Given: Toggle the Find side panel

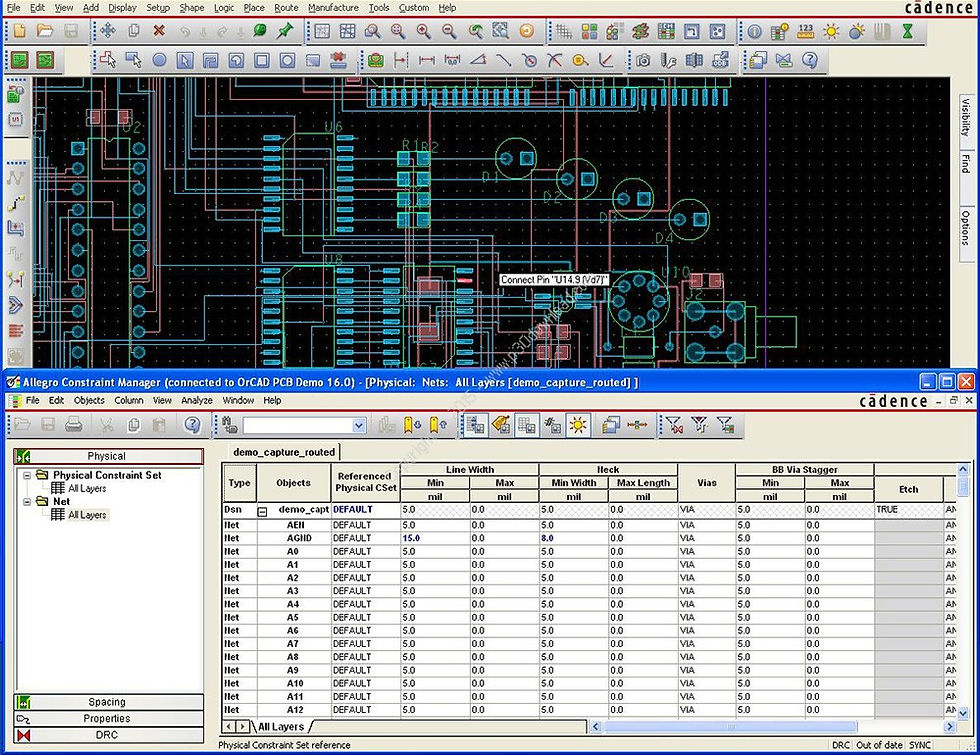Looking at the screenshot, I should tap(965, 163).
